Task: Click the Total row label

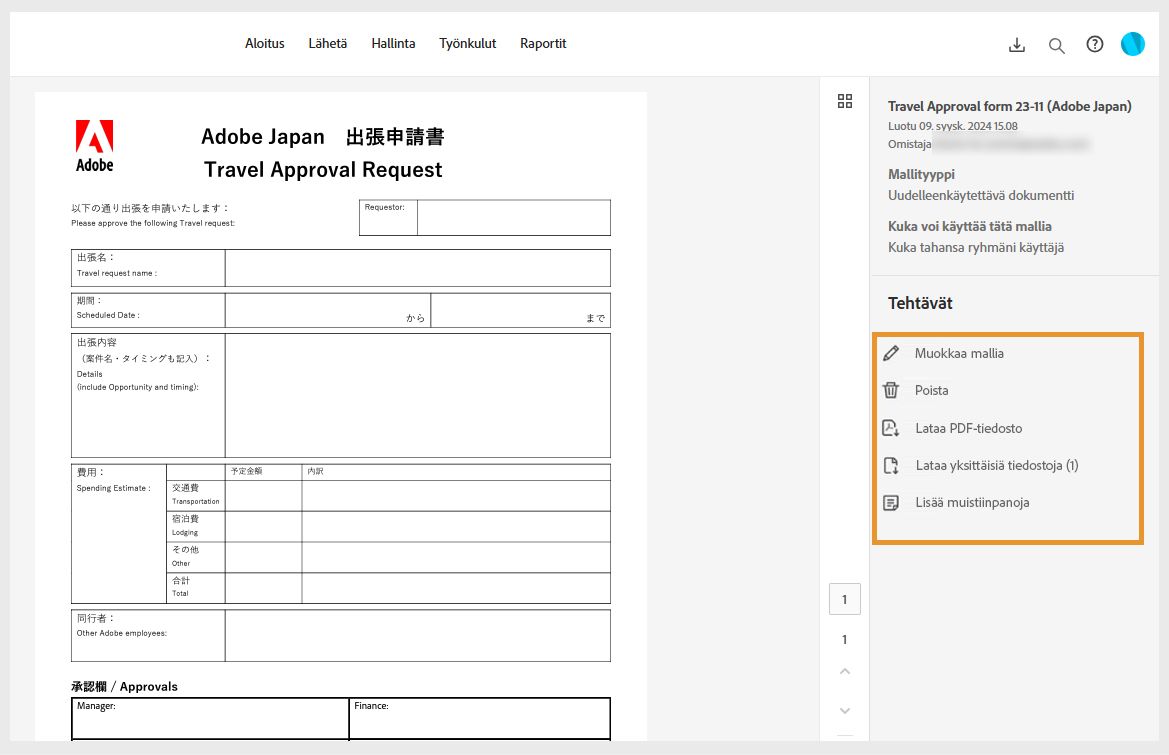Action: [x=180, y=593]
